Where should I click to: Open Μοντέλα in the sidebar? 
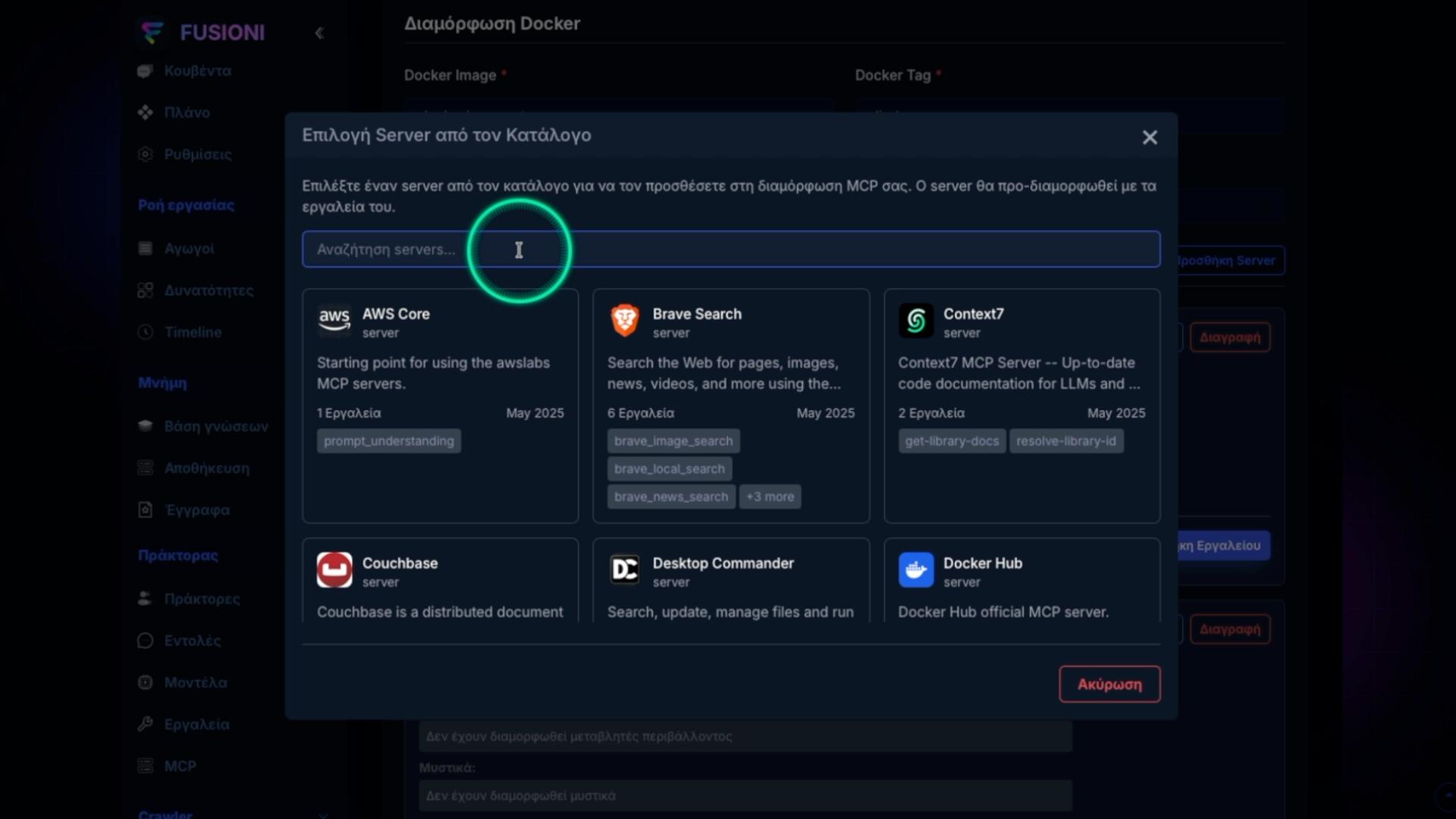pyautogui.click(x=196, y=682)
